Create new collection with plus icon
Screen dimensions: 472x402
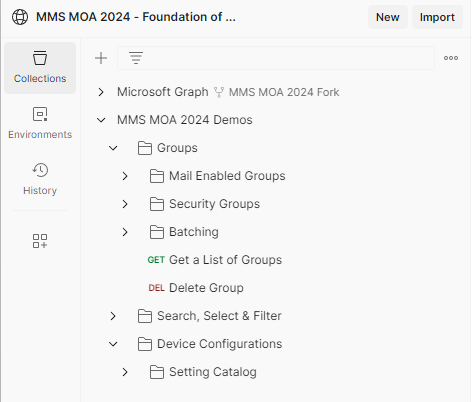pos(101,58)
